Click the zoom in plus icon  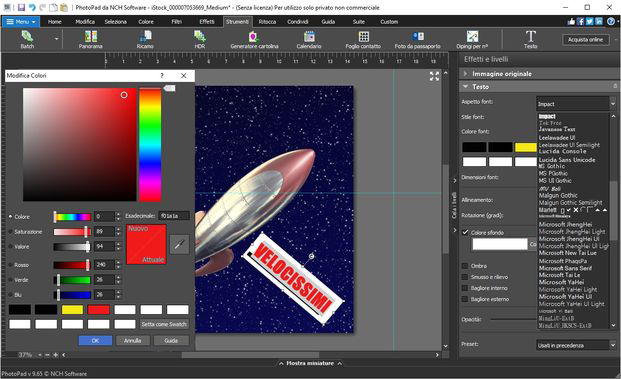[55, 355]
